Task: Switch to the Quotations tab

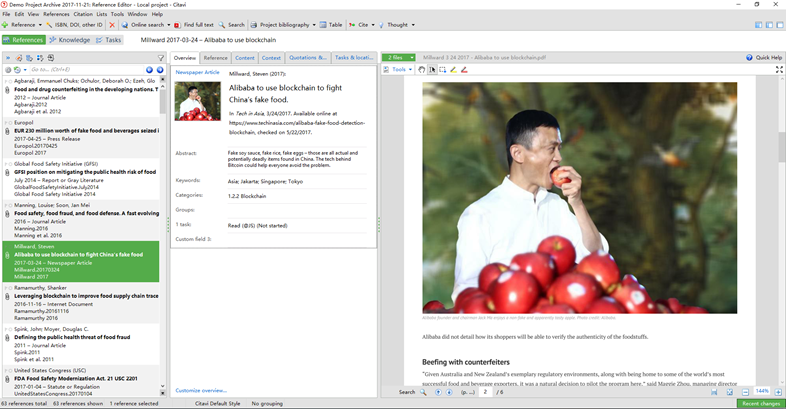Action: coord(307,58)
